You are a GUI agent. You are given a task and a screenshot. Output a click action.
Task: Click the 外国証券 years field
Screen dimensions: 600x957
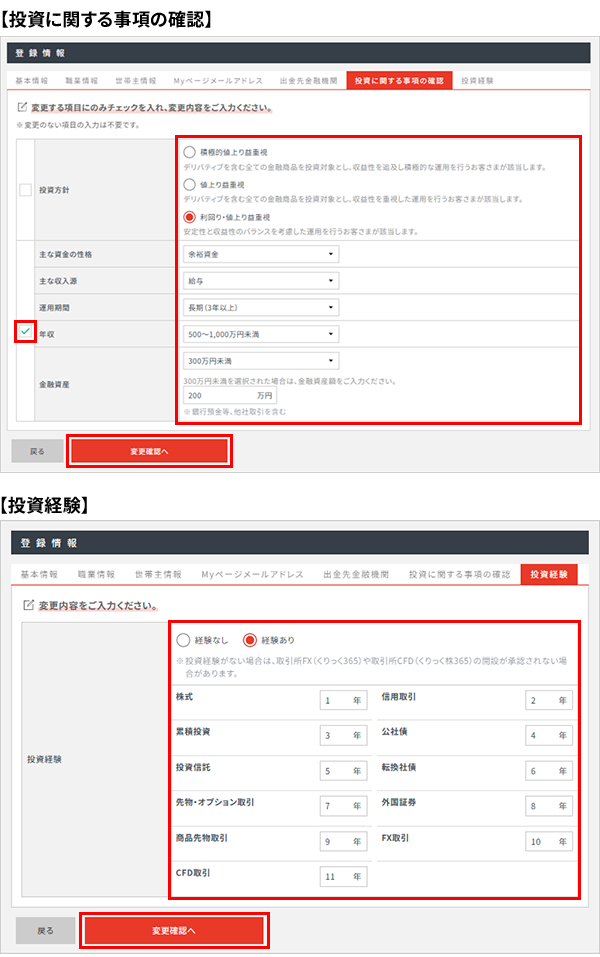[549, 806]
